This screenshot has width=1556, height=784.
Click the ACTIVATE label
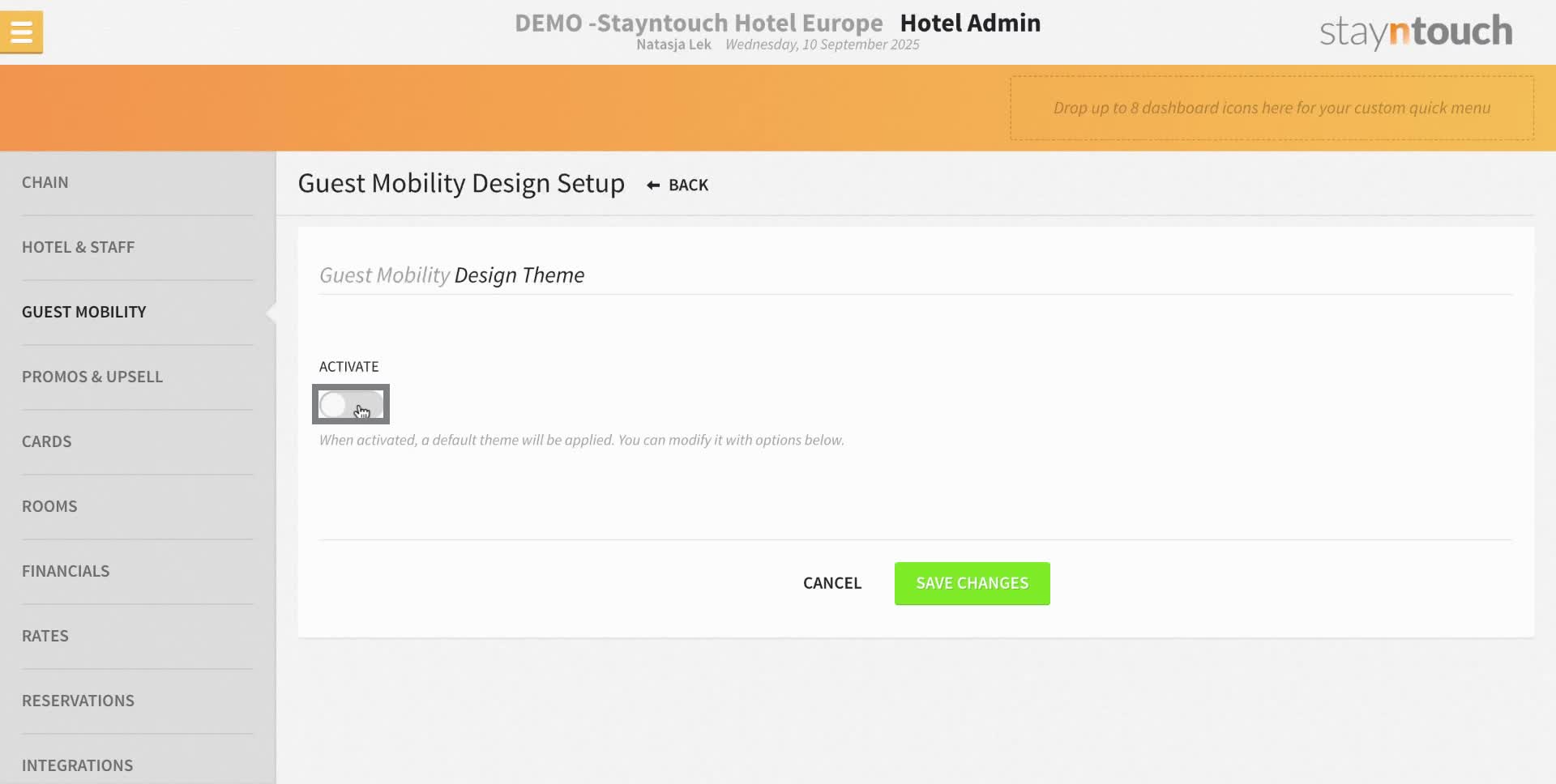pyautogui.click(x=348, y=367)
